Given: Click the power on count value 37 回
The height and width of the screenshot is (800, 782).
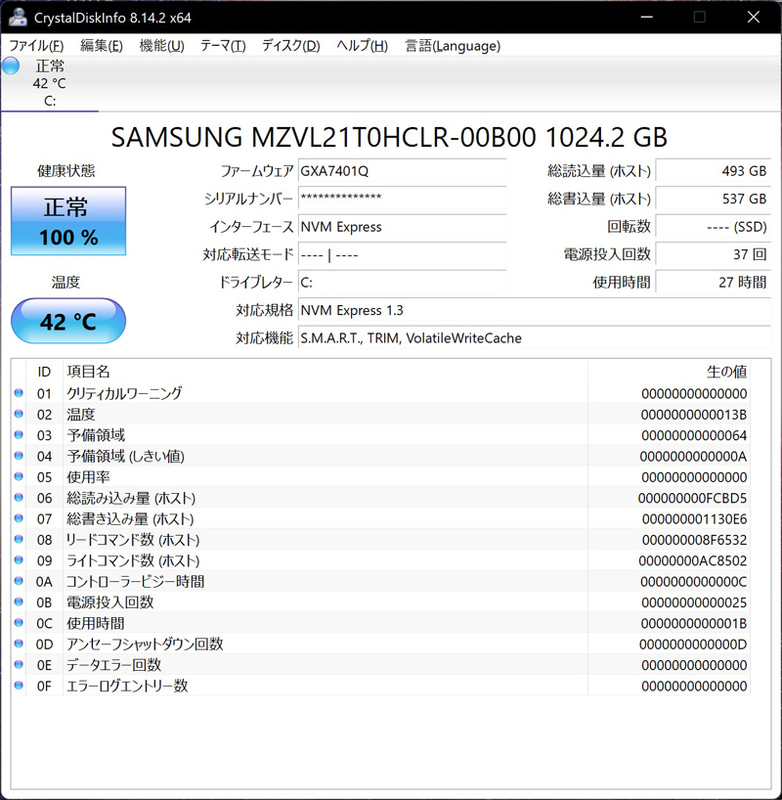Looking at the screenshot, I should click(713, 254).
